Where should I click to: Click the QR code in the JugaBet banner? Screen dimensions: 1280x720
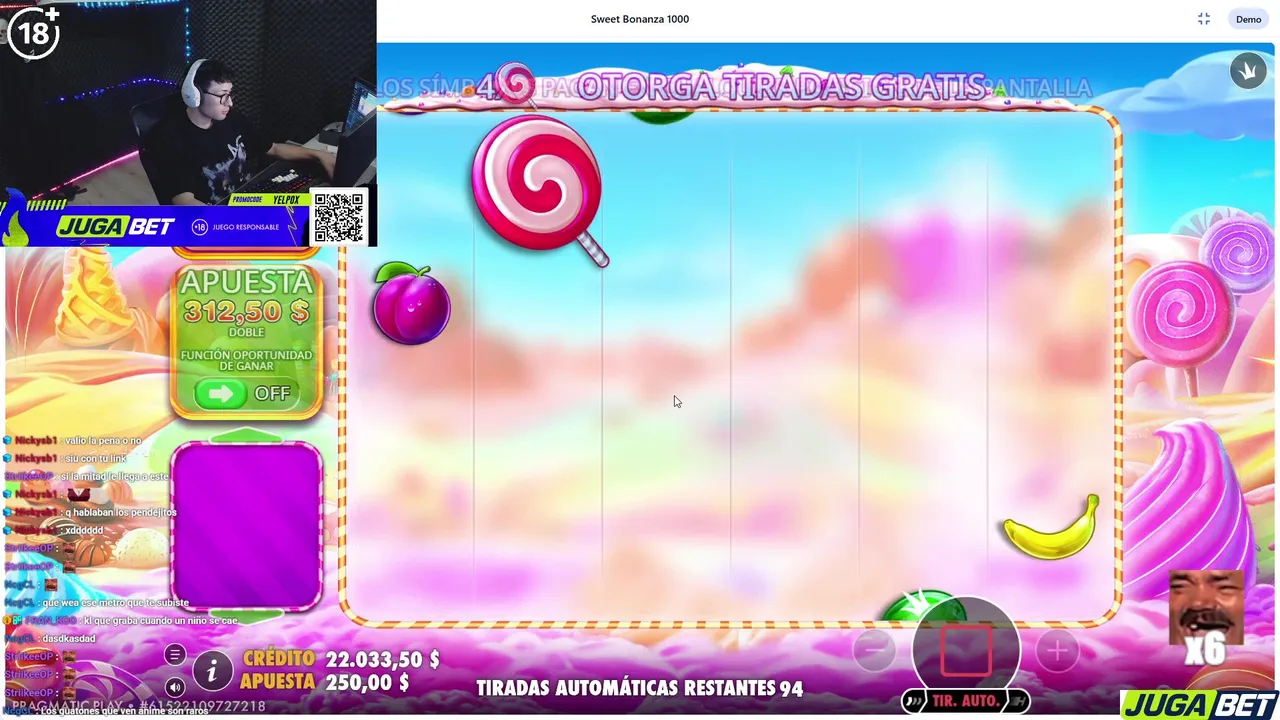tap(339, 217)
